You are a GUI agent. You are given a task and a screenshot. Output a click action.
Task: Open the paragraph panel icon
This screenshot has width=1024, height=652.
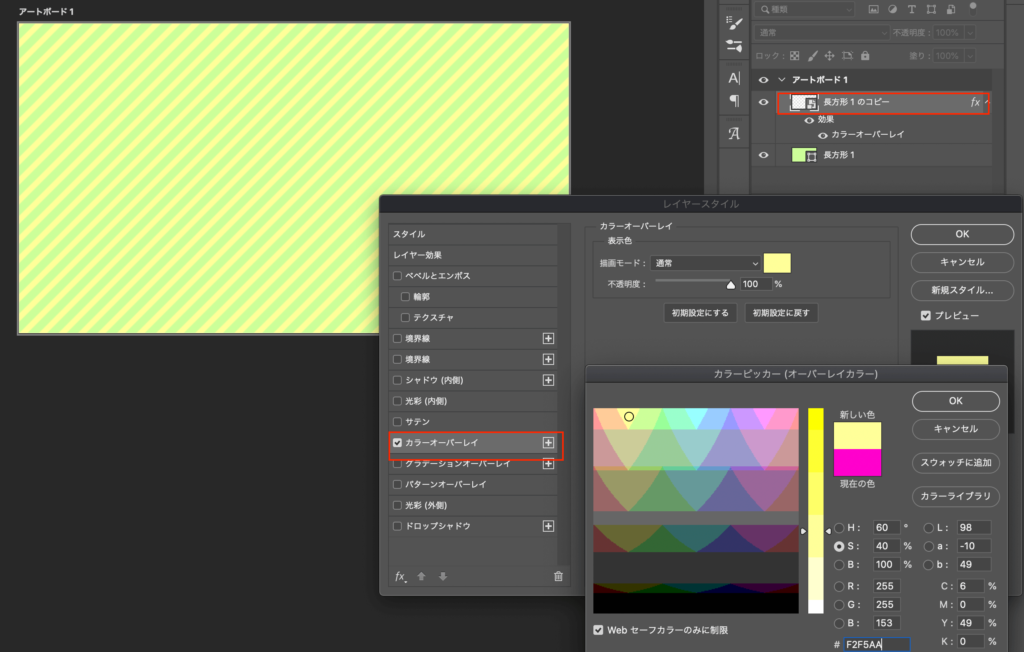734,100
